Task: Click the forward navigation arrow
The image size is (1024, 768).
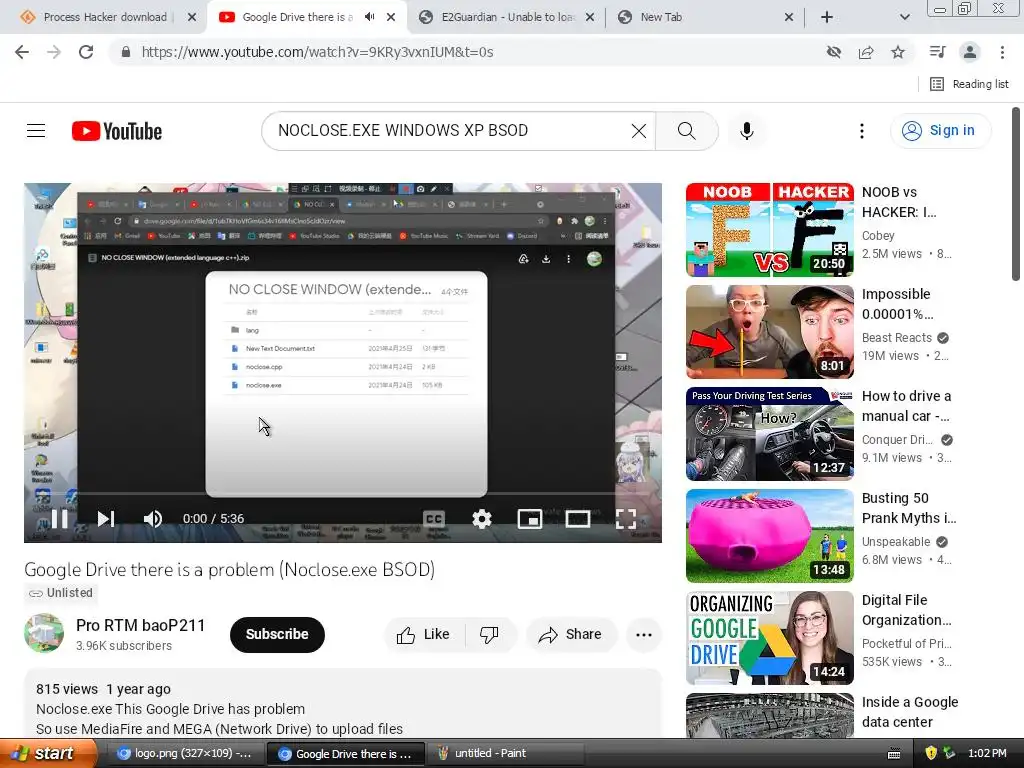Action: click(x=54, y=52)
